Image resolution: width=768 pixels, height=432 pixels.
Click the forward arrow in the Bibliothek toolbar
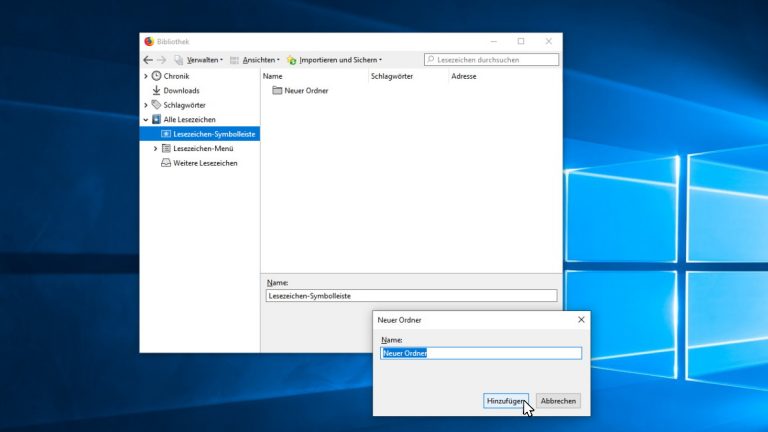(163, 60)
